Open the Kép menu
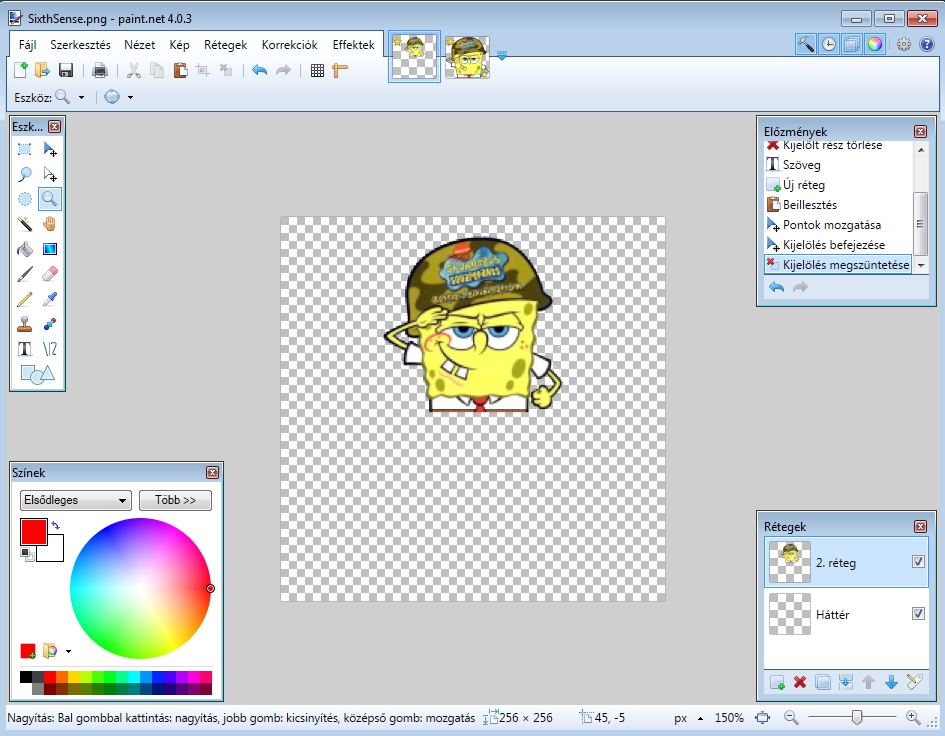Image resolution: width=945 pixels, height=736 pixels. pyautogui.click(x=179, y=45)
